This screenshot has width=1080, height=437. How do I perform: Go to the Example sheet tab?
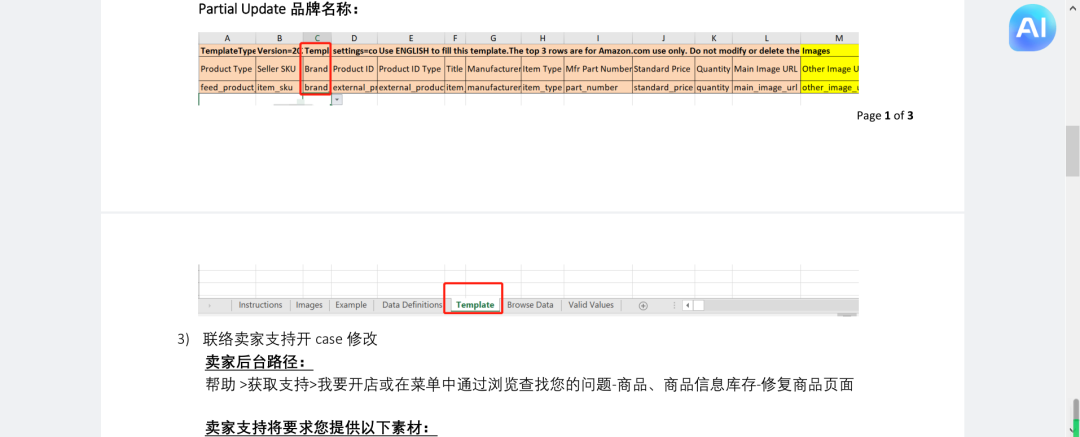350,305
